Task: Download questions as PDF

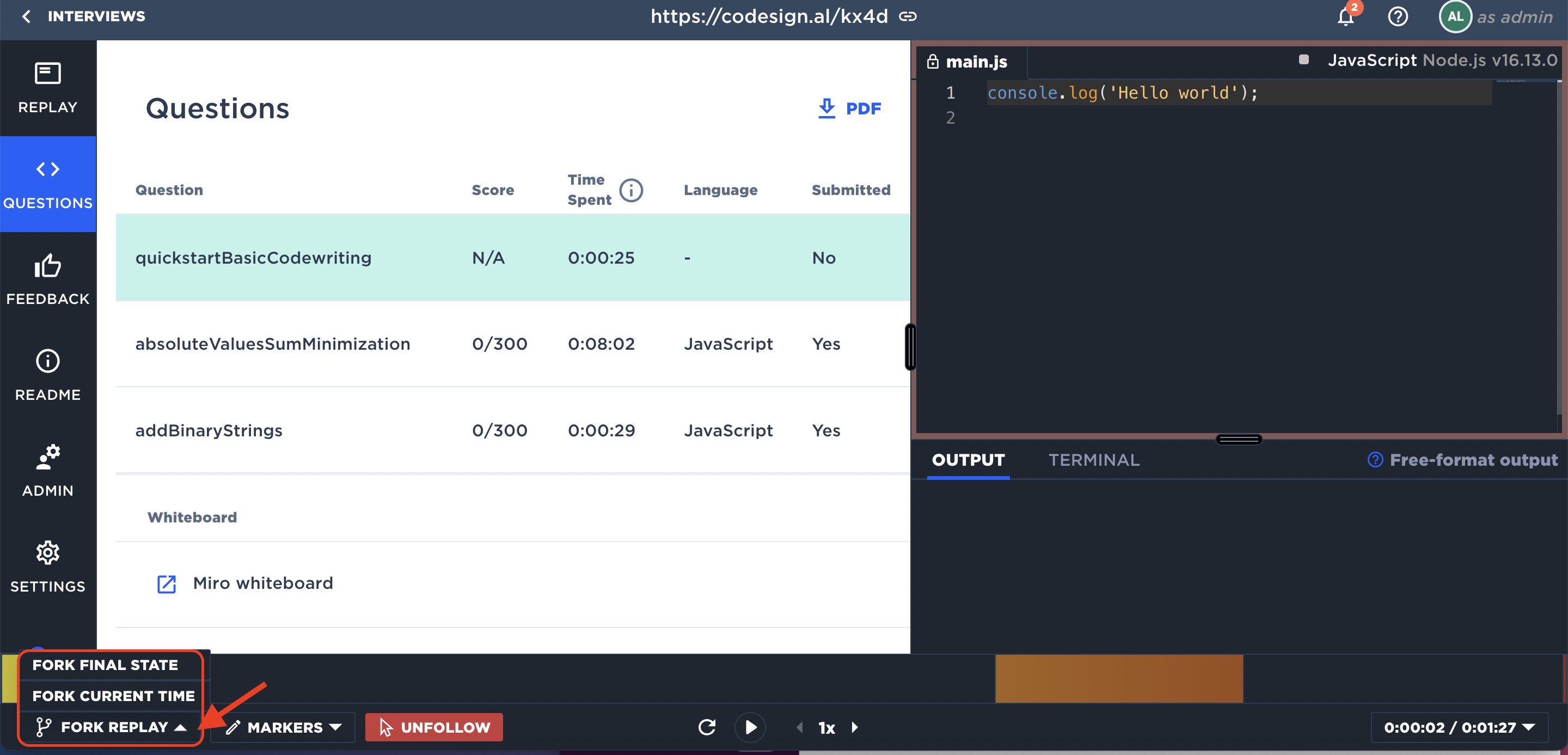Action: (x=849, y=108)
